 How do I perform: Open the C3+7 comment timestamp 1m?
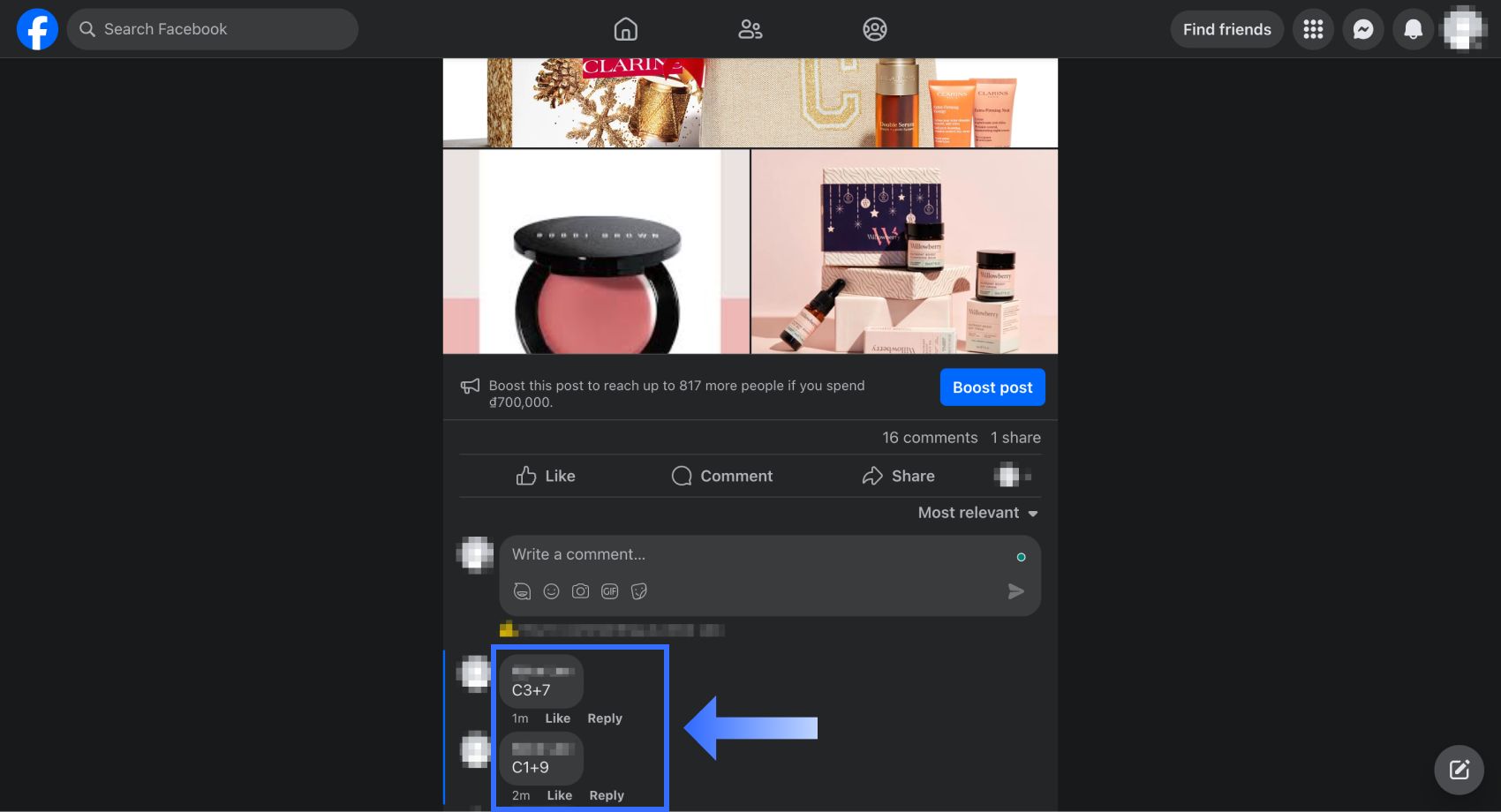(520, 718)
